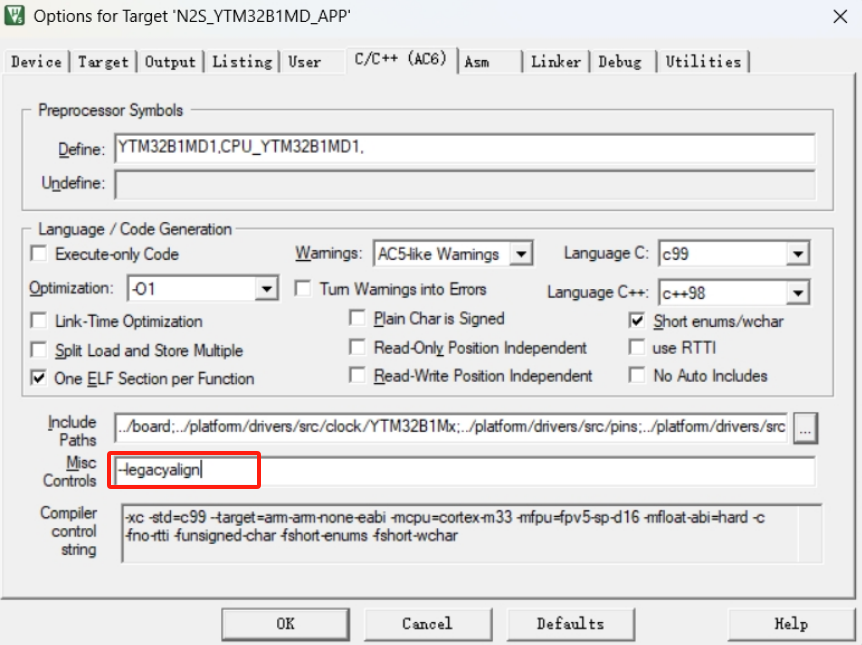
Task: Disable Short enums/wchar option
Action: [637, 321]
